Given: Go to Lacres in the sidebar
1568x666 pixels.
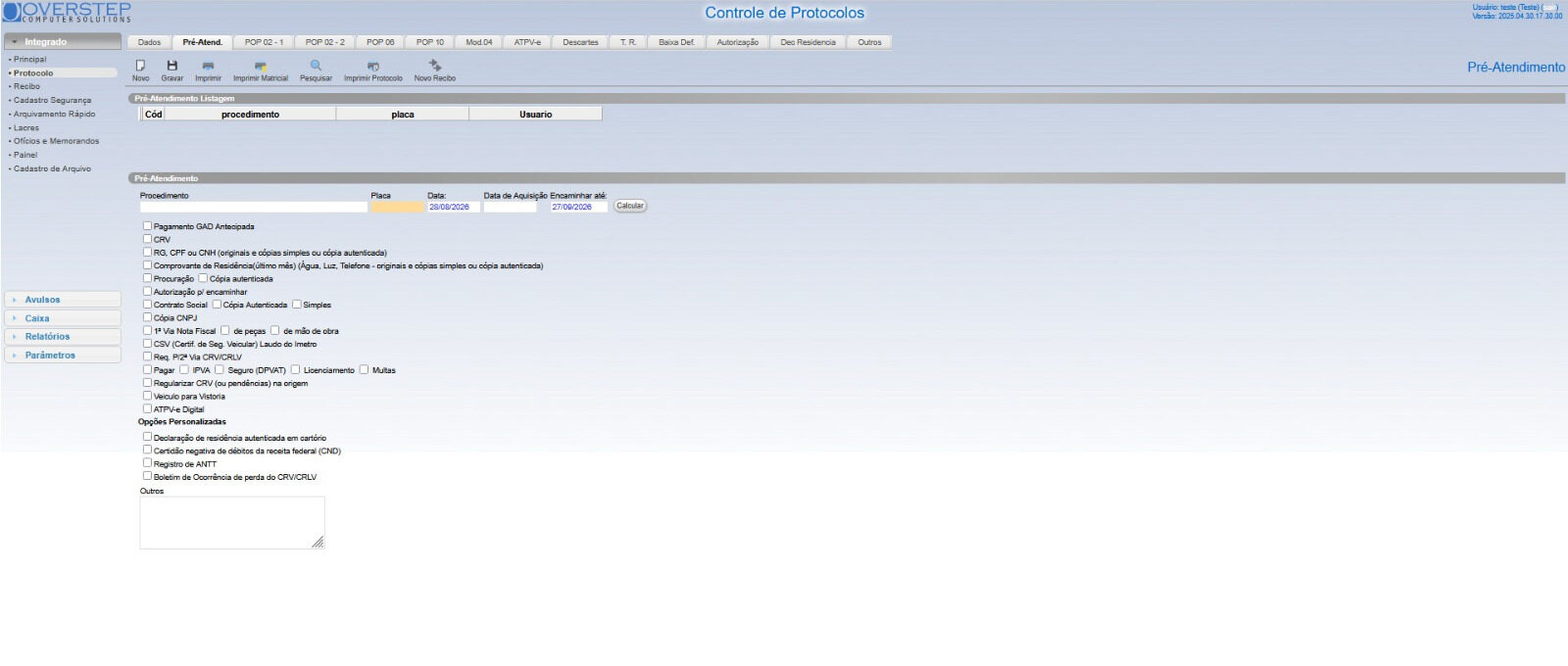Looking at the screenshot, I should (26, 127).
